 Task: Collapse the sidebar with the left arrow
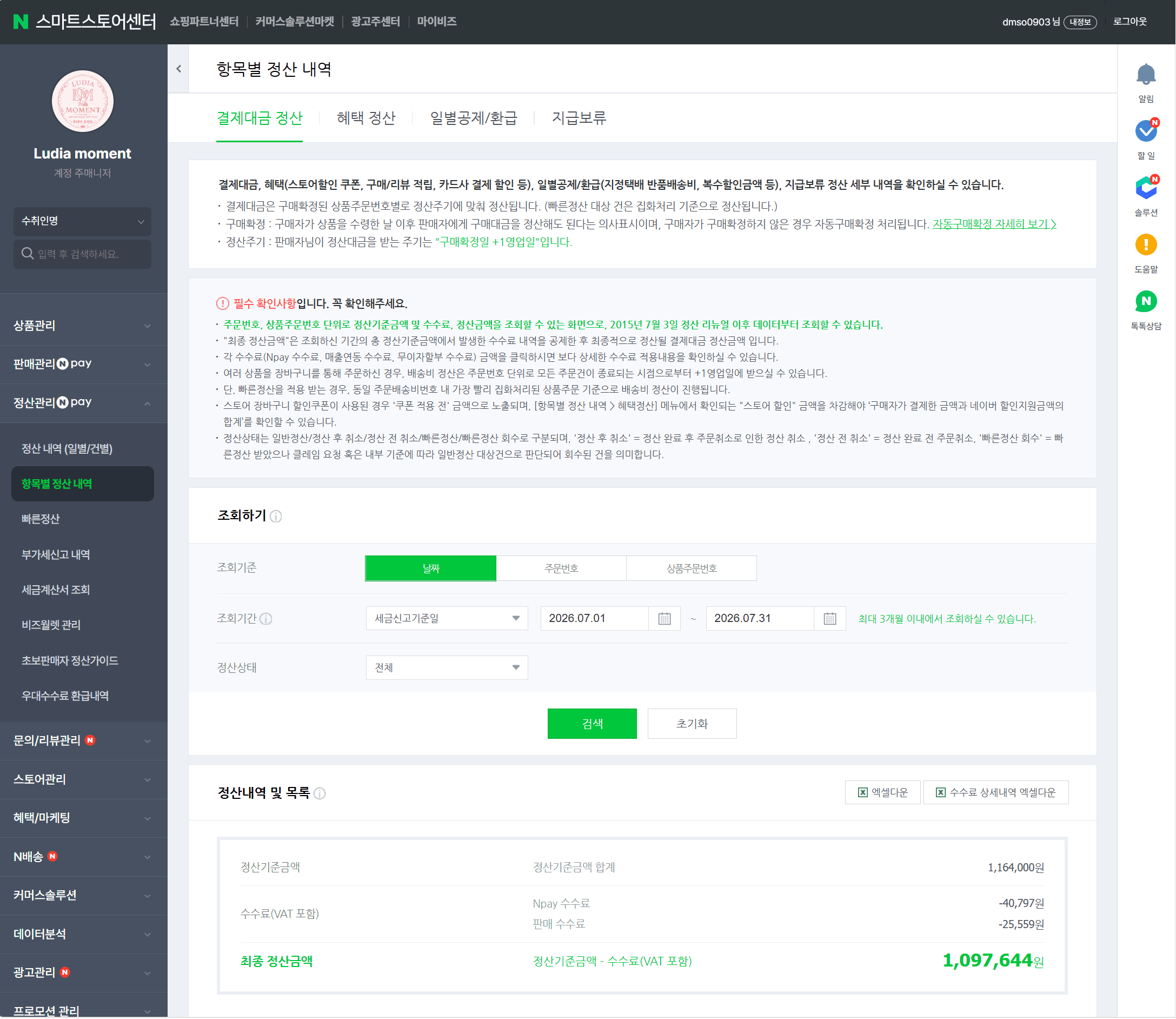click(178, 69)
